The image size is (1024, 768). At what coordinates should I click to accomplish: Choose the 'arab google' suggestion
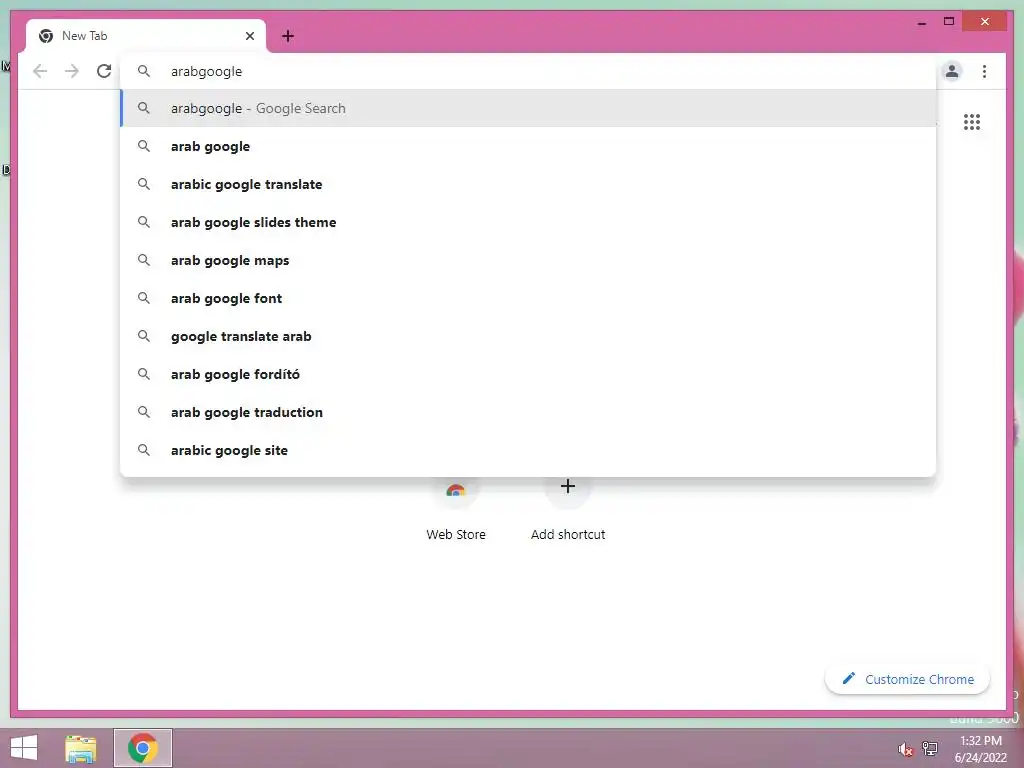[x=528, y=146]
